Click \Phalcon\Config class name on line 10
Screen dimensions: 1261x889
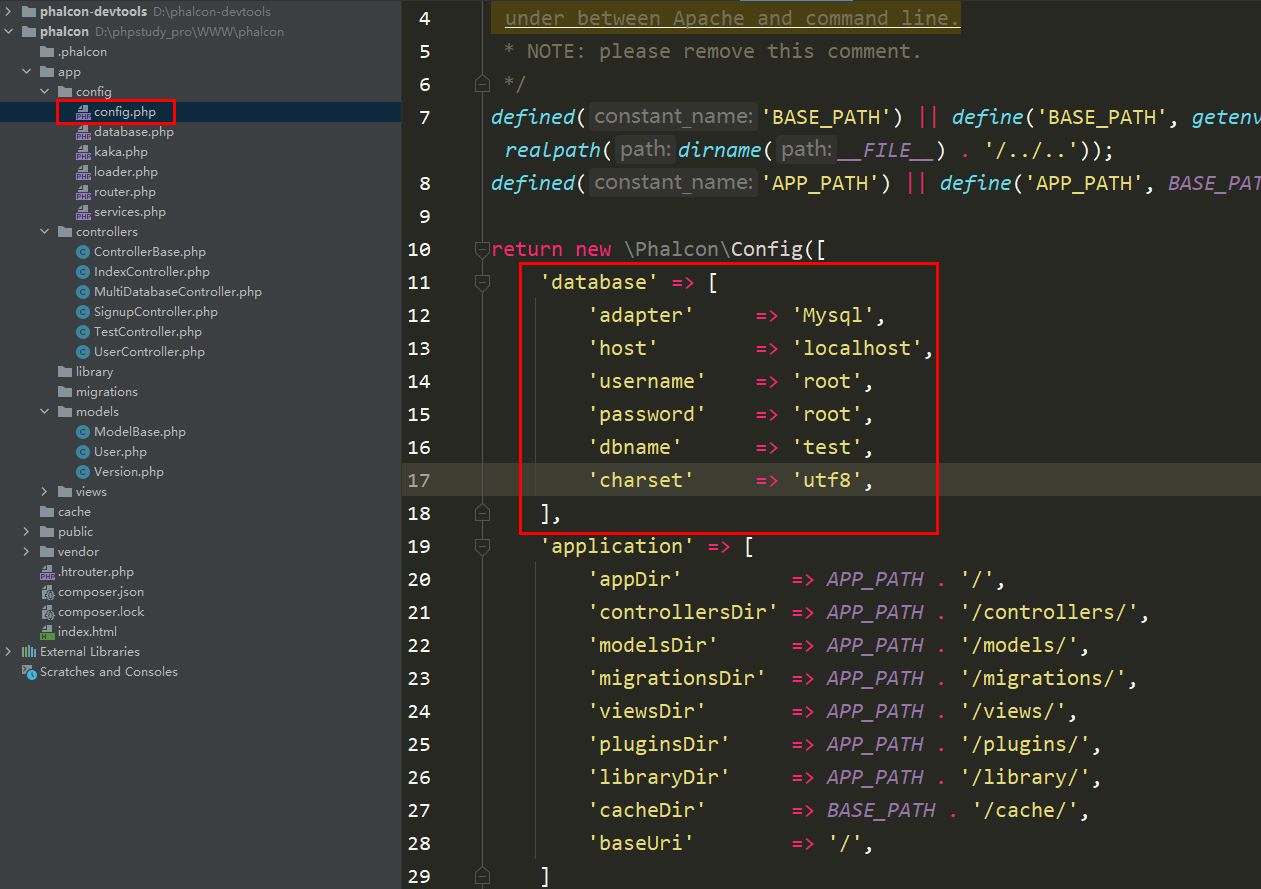coord(715,249)
